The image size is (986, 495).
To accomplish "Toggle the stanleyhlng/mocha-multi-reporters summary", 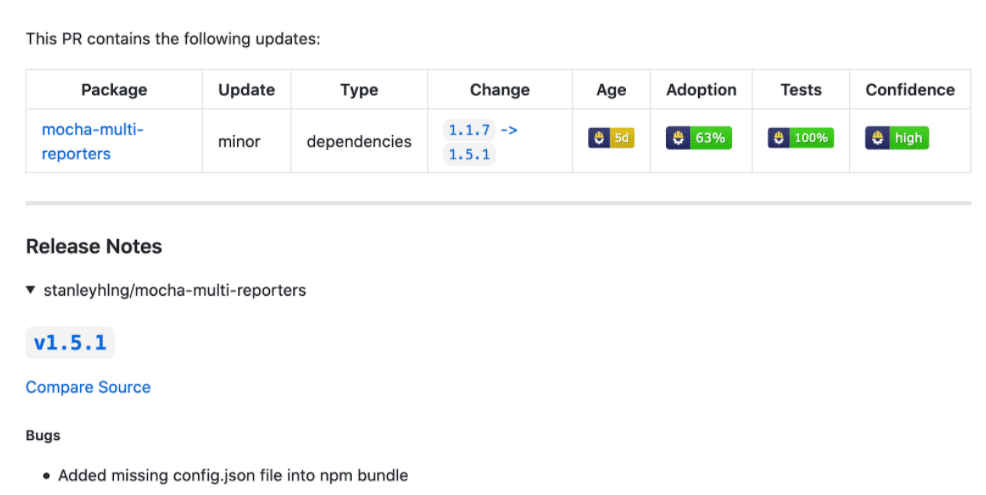I will 175,290.
